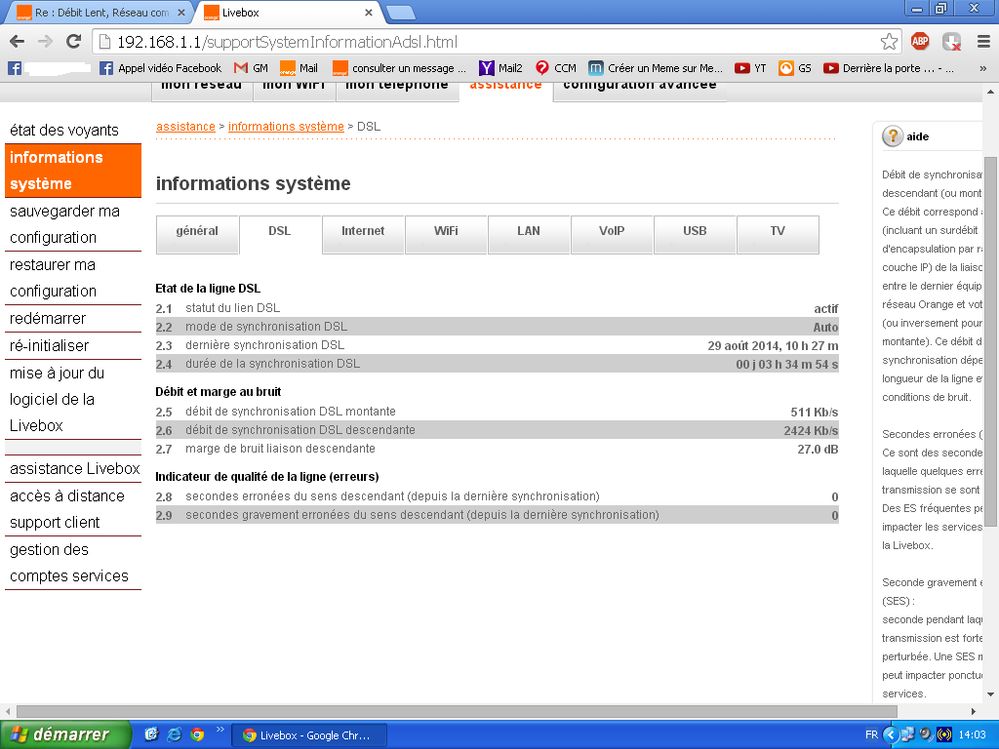Reload the Livebox page

[74, 42]
